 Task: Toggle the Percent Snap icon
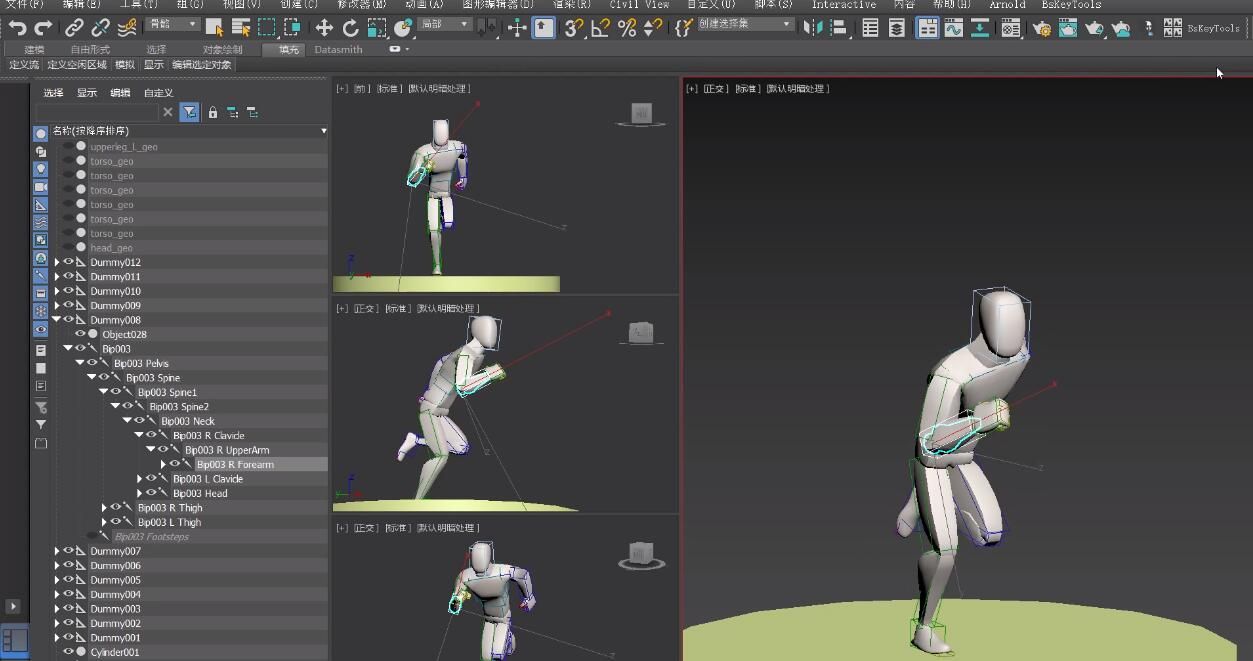tap(626, 28)
